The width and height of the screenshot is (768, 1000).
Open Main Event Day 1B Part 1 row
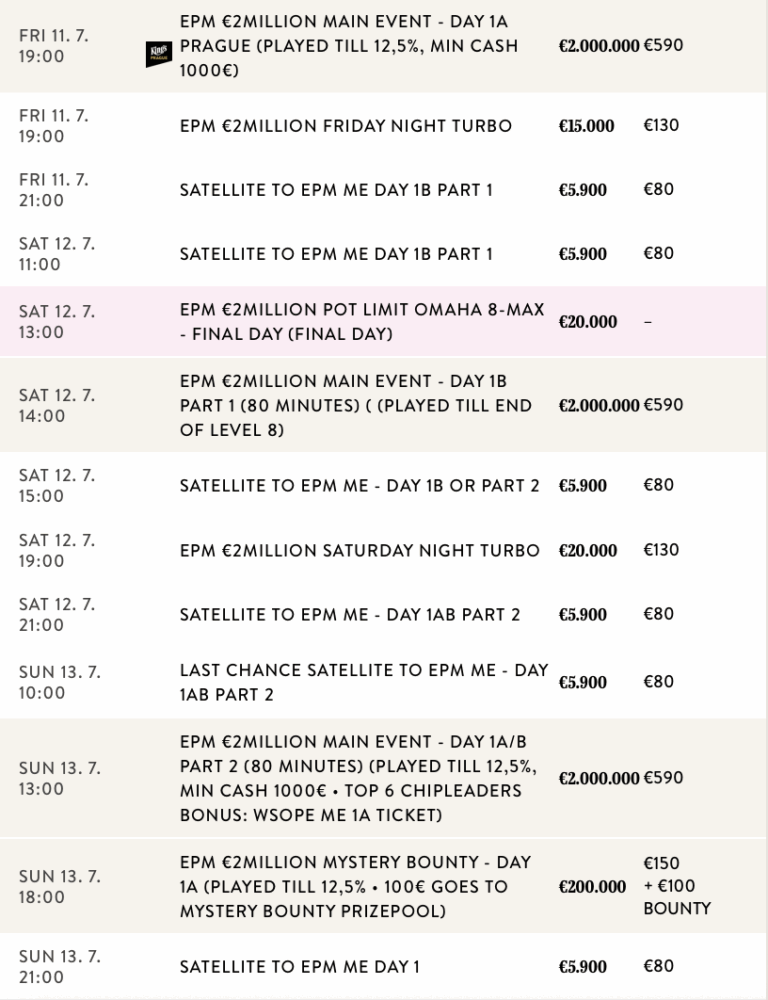(355, 406)
